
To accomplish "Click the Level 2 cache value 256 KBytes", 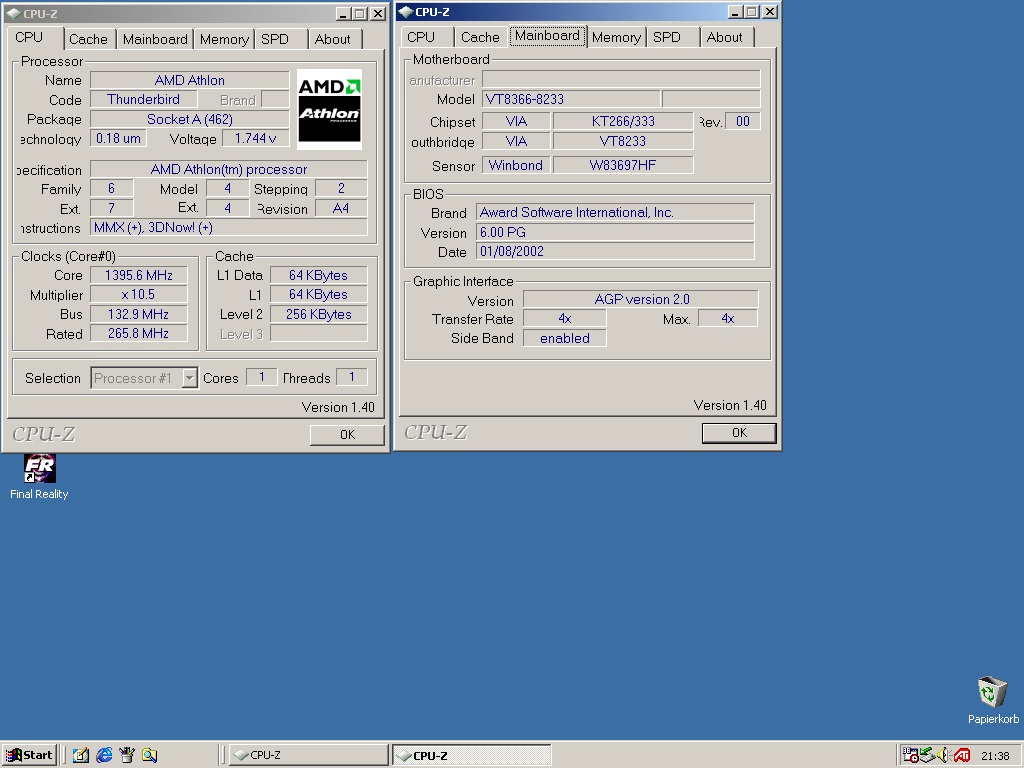I will click(319, 314).
